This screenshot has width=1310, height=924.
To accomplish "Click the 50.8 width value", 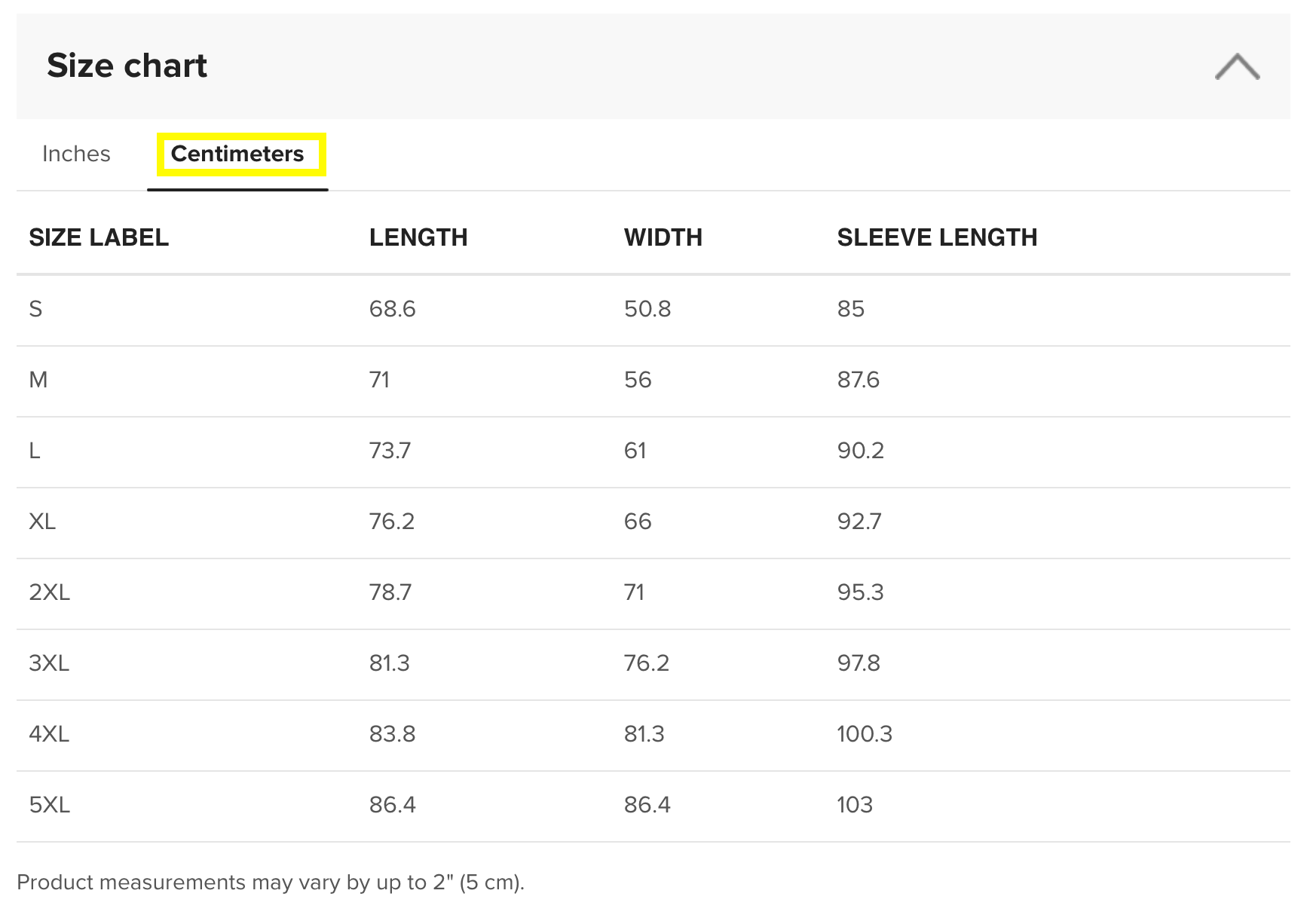I will pyautogui.click(x=647, y=309).
